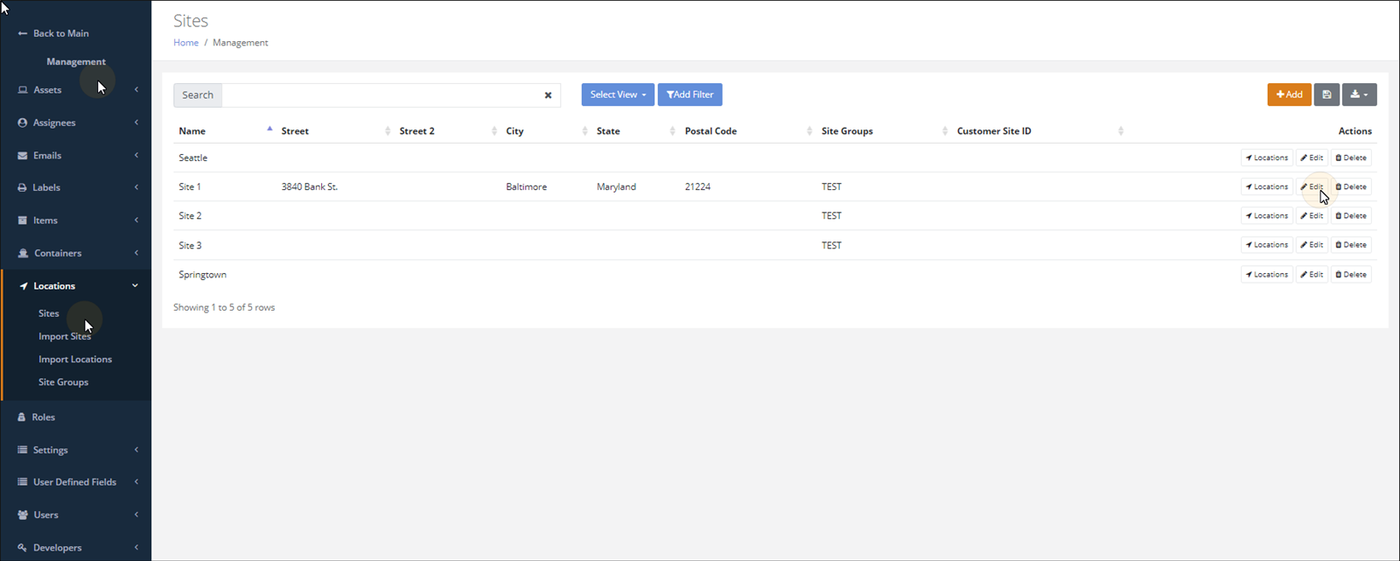1400x561 pixels.
Task: Open the Import Locations submenu item
Action: point(75,359)
